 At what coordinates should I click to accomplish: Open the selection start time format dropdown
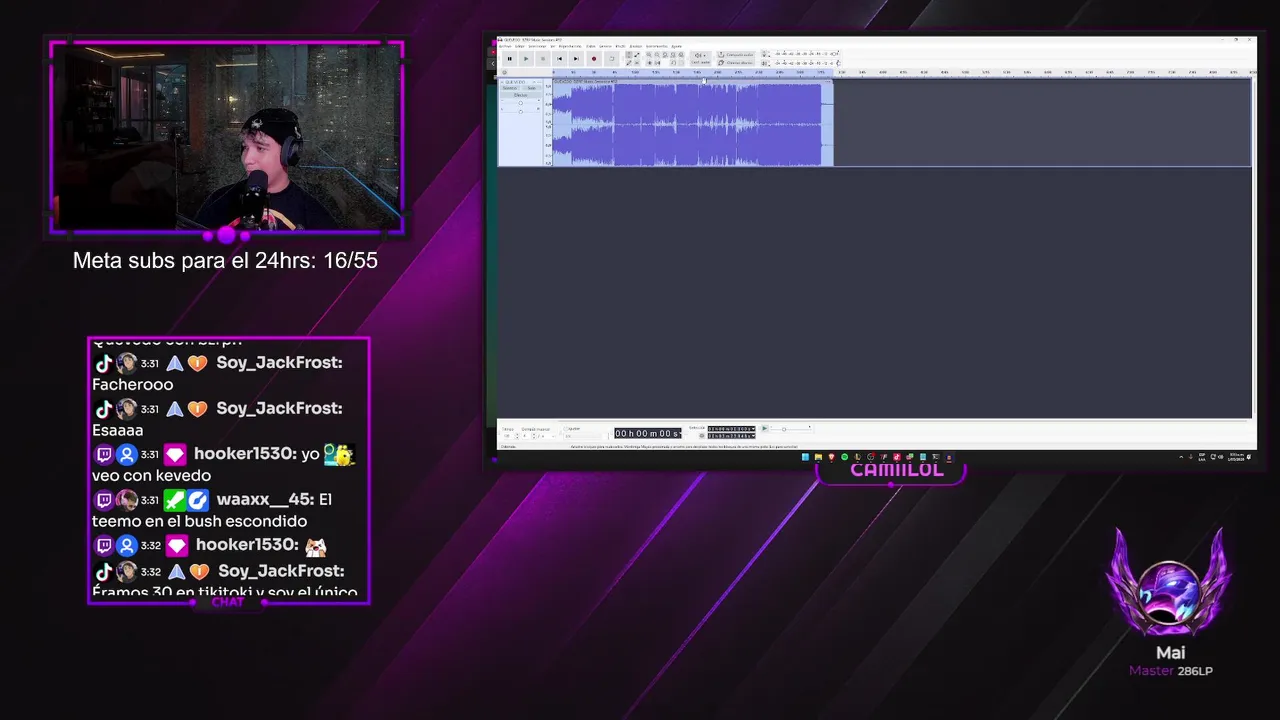click(x=754, y=428)
